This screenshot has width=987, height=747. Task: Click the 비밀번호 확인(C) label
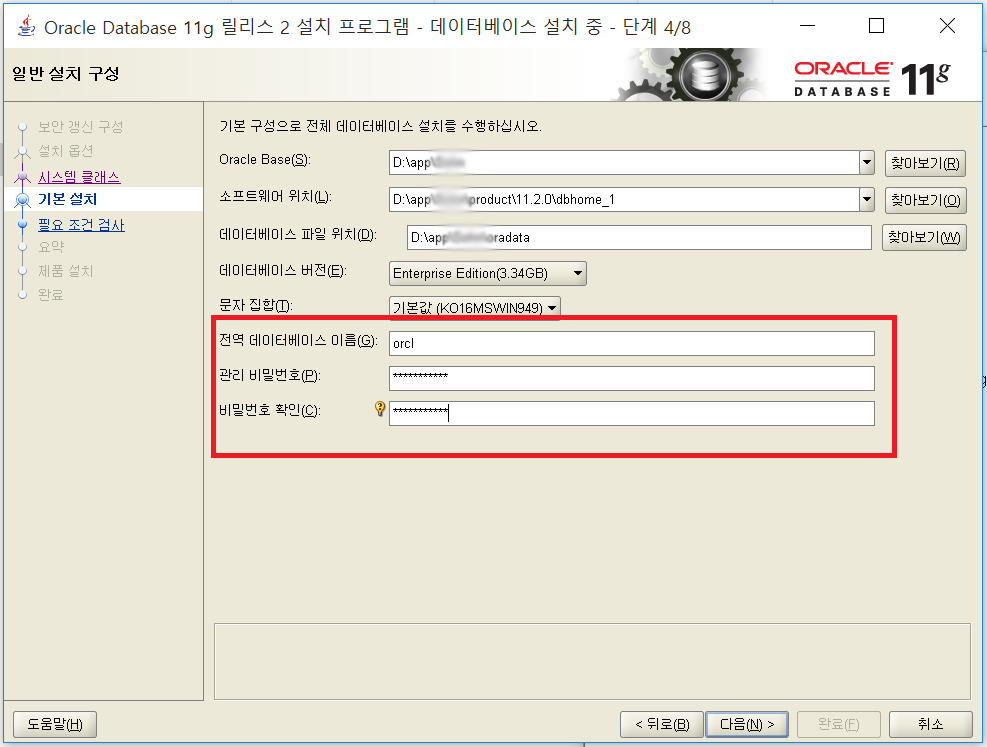point(269,410)
